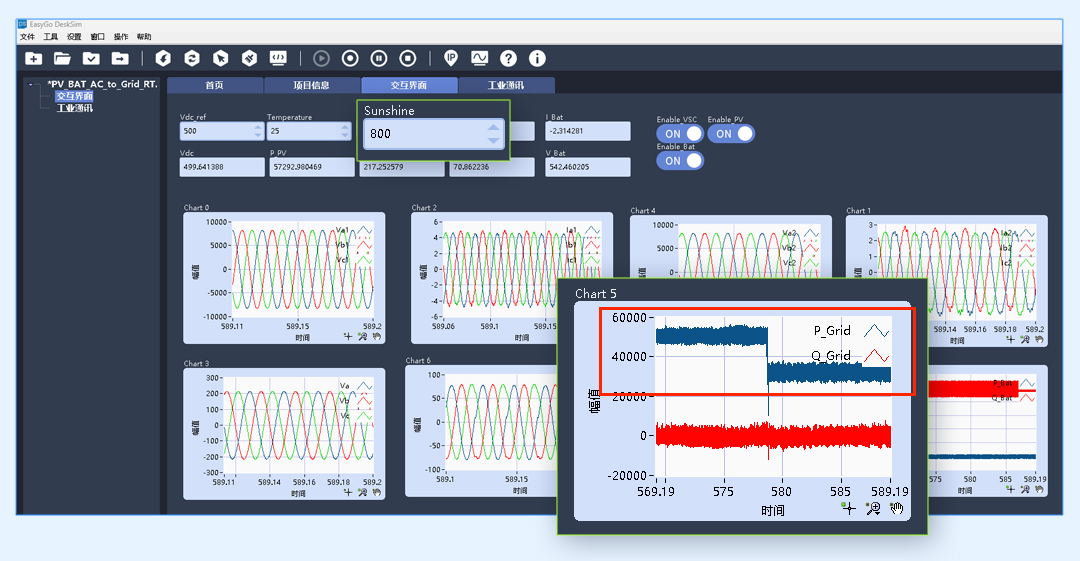
Task: Pause the running simulation
Action: tap(379, 59)
